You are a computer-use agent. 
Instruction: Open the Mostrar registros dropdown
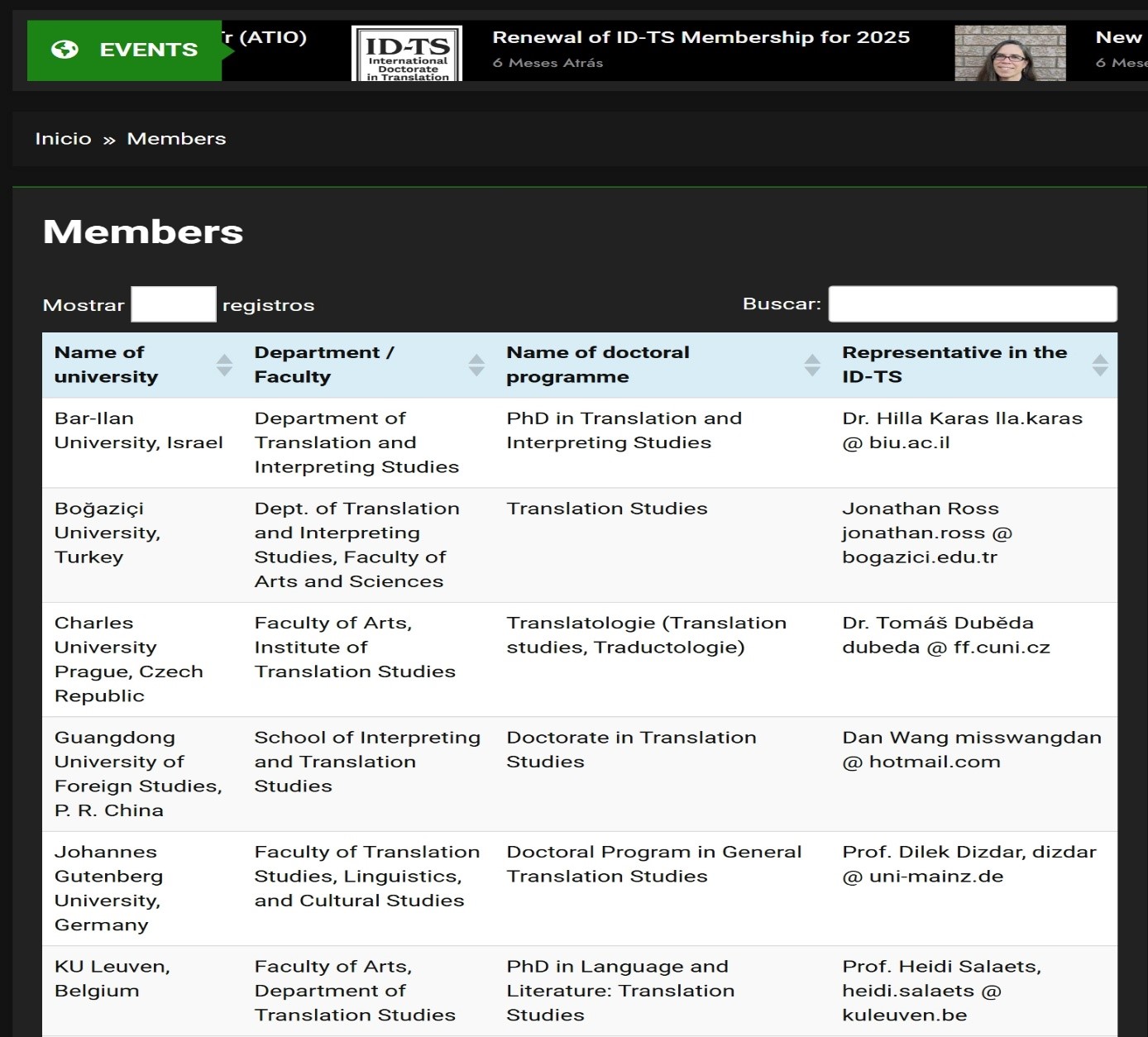(x=174, y=304)
